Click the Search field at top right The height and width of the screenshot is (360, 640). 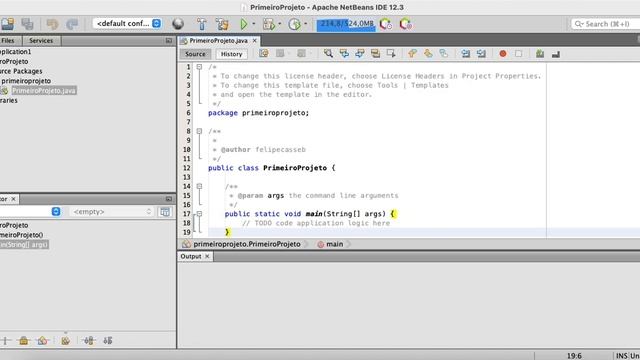[x=605, y=24]
